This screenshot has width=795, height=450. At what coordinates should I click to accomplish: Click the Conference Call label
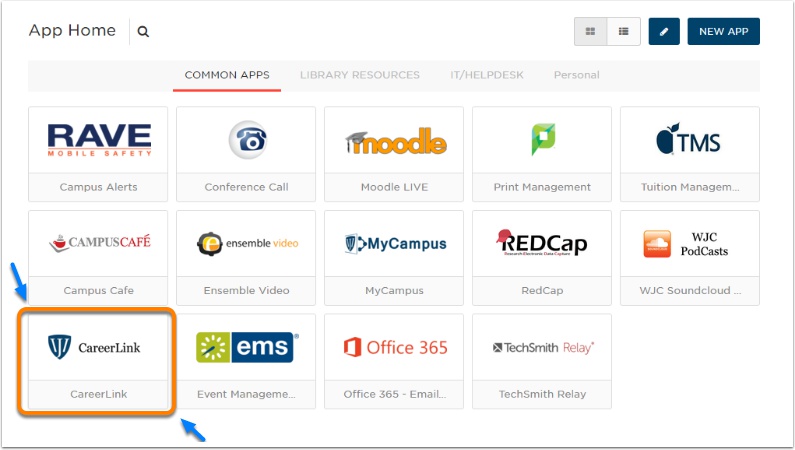coord(246,187)
